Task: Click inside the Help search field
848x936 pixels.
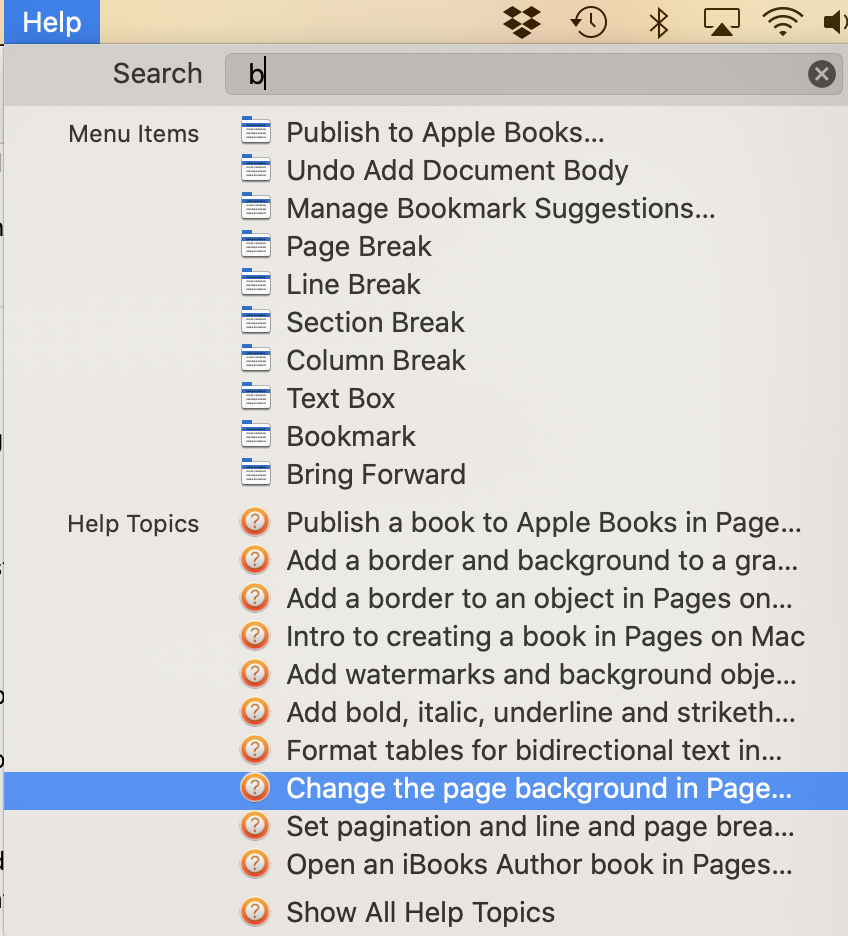Action: [x=534, y=74]
